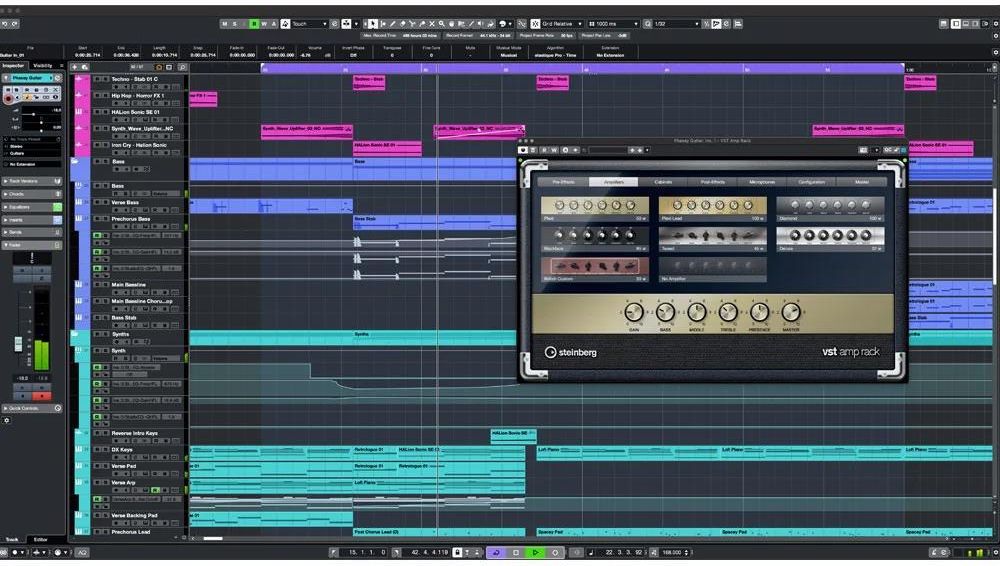Click the Inspector settings gear icon
Viewport: 1000px width, 566px height.
point(7,421)
